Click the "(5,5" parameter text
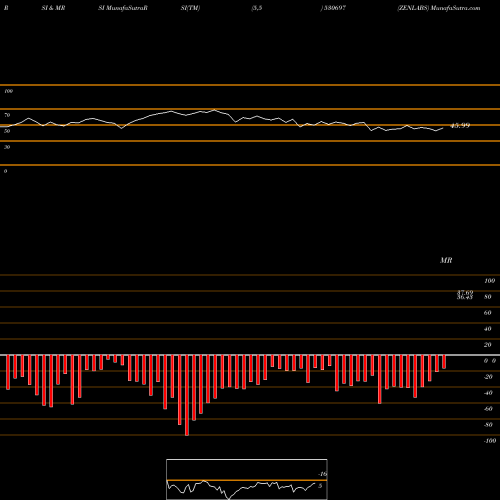 tap(257, 8)
